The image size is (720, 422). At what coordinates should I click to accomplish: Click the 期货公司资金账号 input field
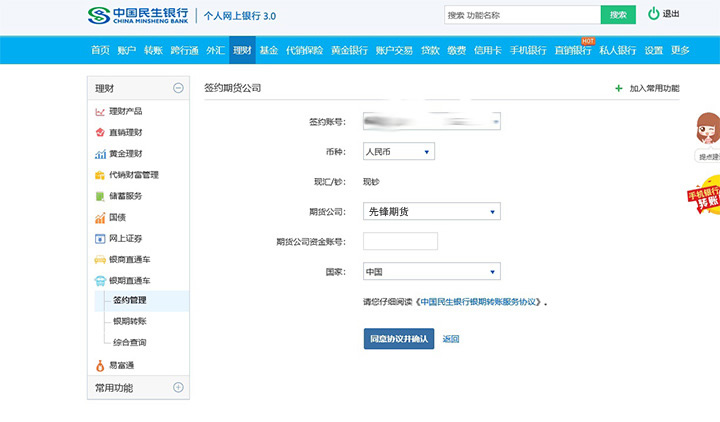[x=400, y=241]
